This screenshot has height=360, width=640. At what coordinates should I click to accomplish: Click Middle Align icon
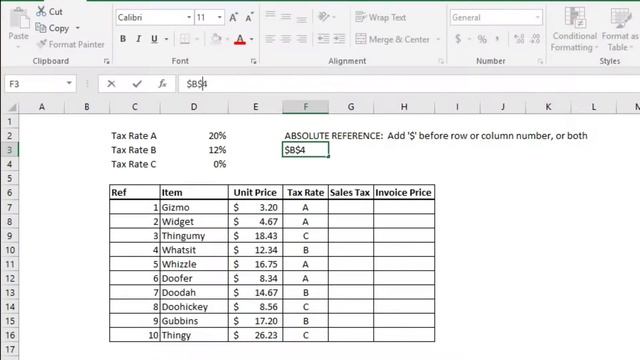286,17
